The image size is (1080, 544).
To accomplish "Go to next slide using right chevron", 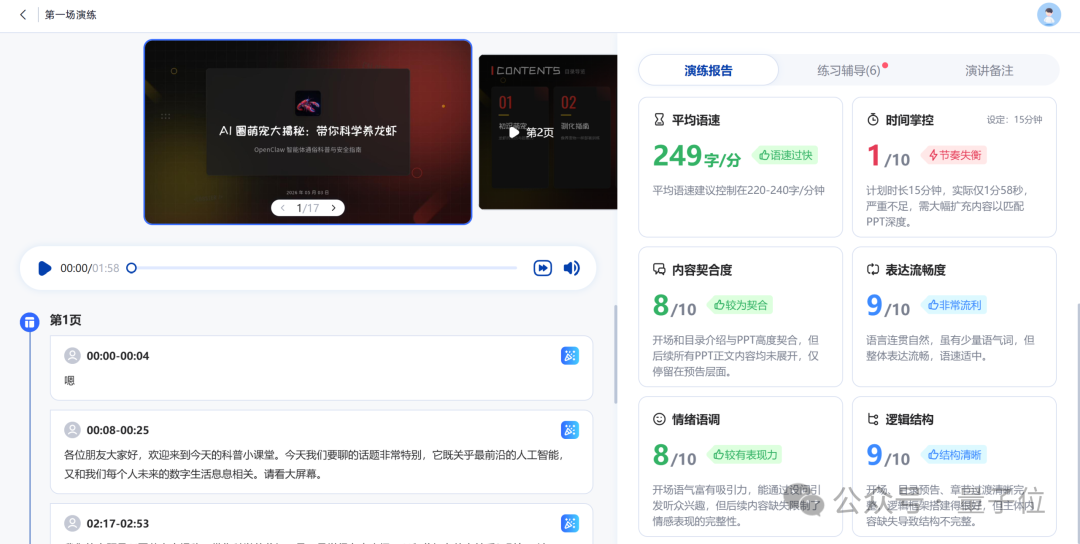I will (x=333, y=208).
